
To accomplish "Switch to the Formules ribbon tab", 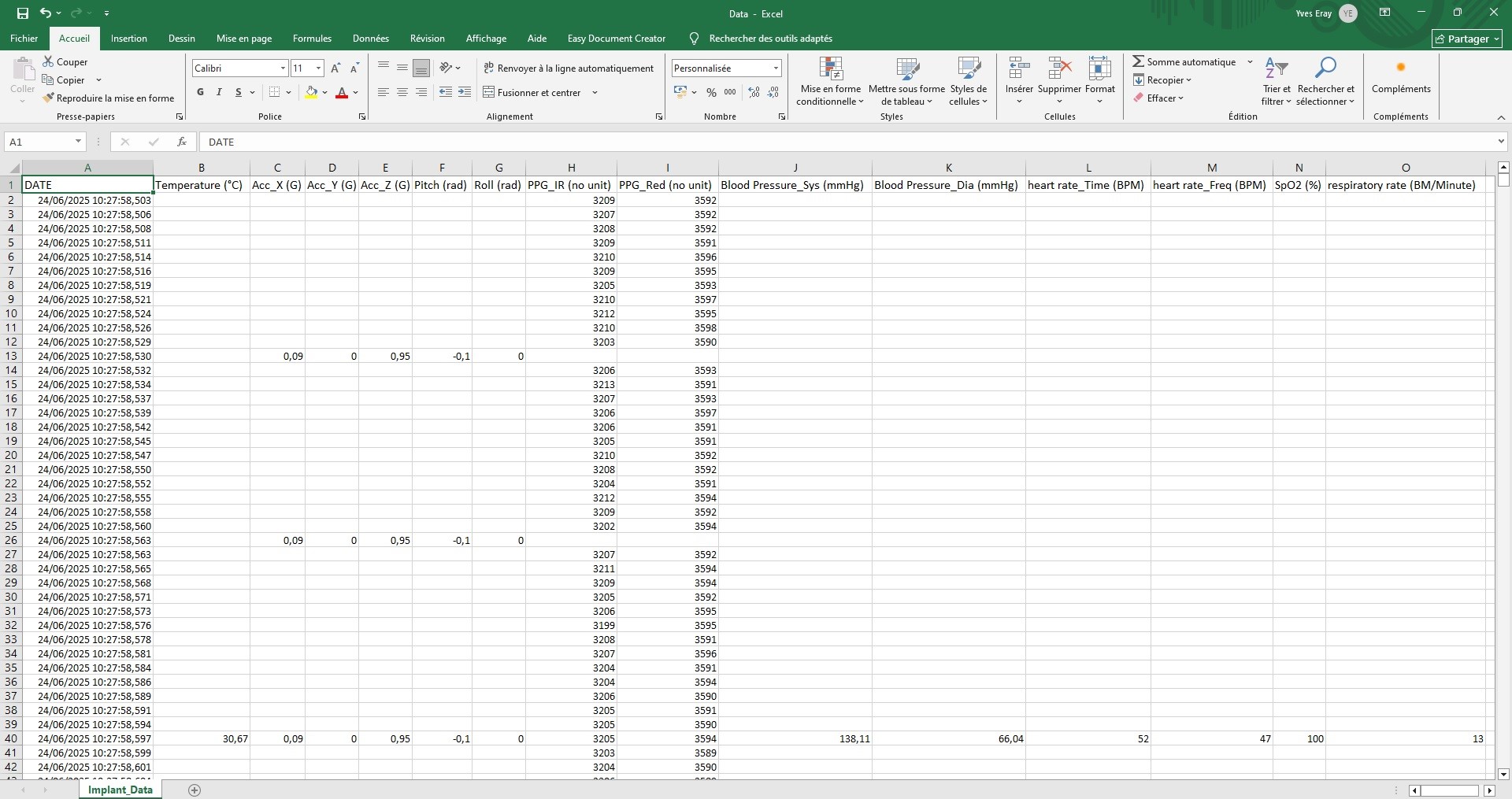I will click(312, 39).
